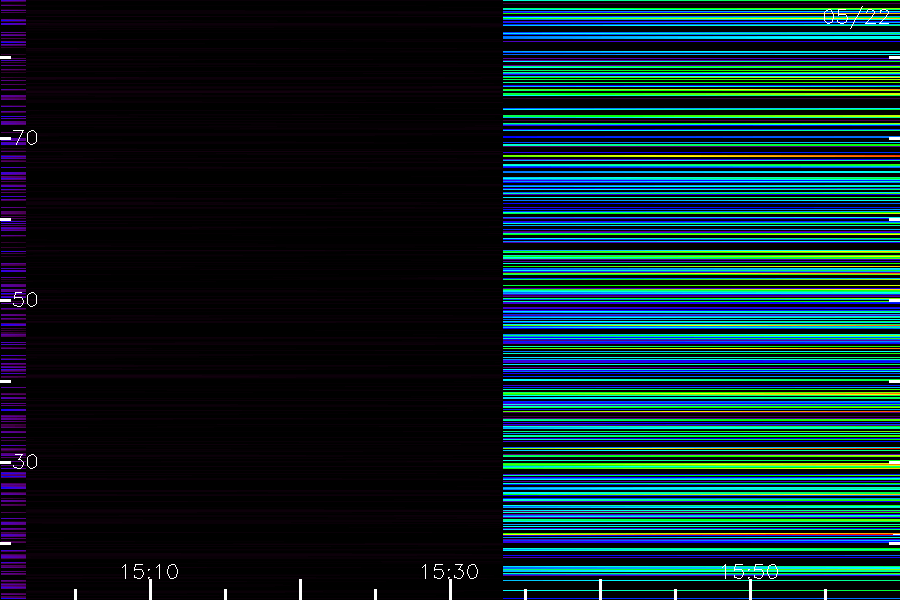The width and height of the screenshot is (900, 600).
Task: Click the 15:50 time label
Action: pos(750,572)
